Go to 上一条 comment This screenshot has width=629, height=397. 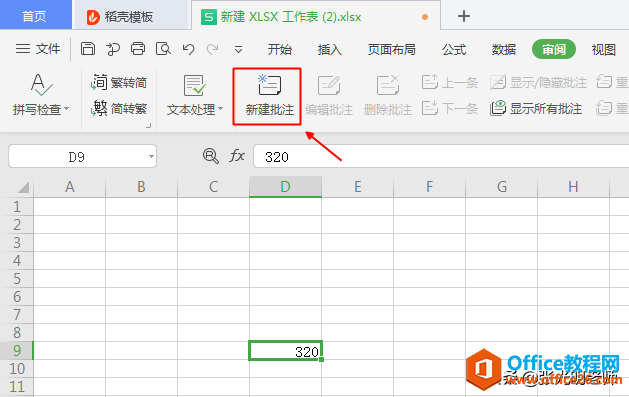click(450, 83)
